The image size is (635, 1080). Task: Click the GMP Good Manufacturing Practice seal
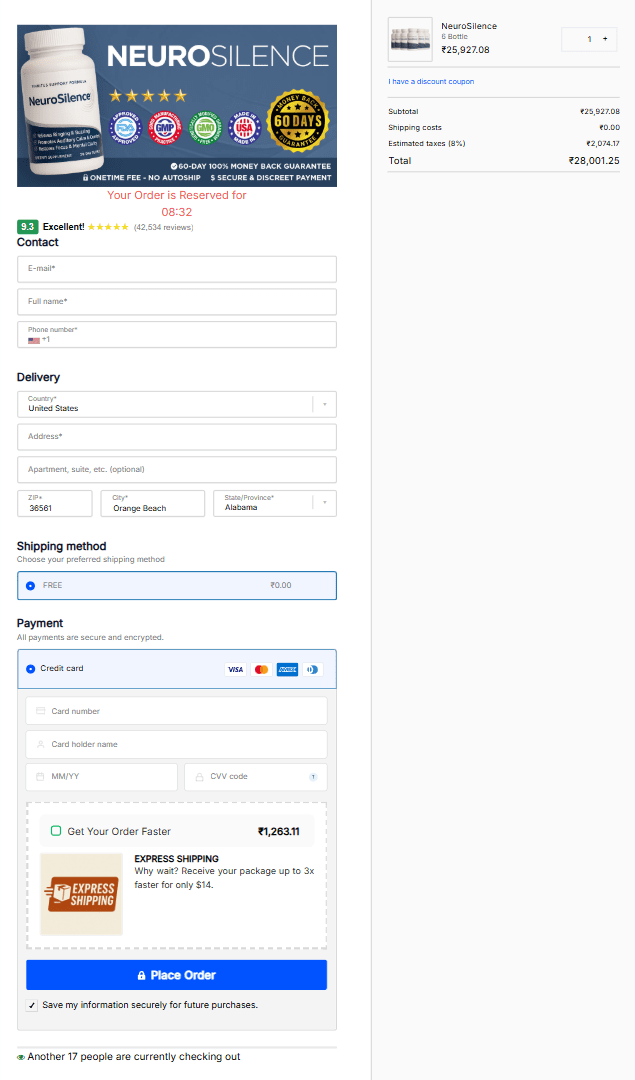click(x=166, y=124)
